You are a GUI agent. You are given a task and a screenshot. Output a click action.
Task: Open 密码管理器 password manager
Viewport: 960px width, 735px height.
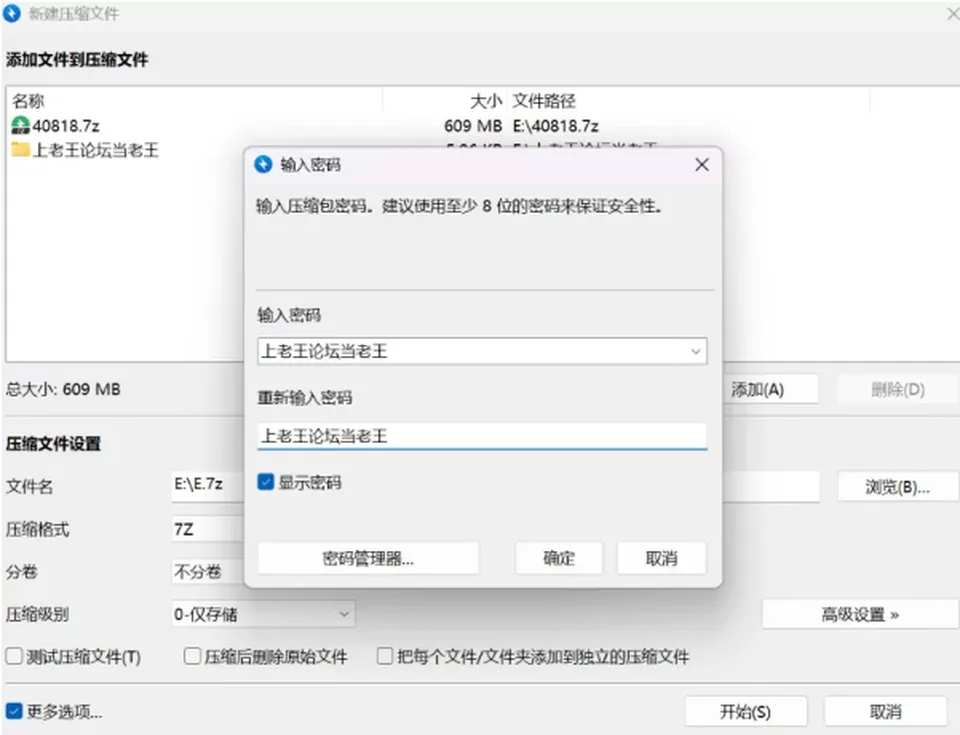pos(368,558)
